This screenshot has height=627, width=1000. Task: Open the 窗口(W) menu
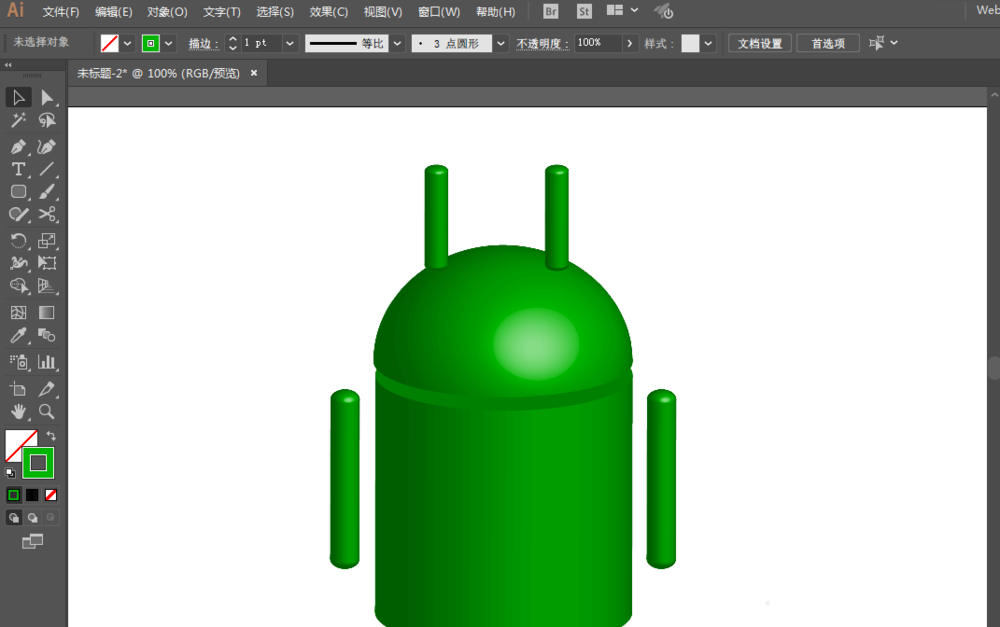tap(439, 12)
